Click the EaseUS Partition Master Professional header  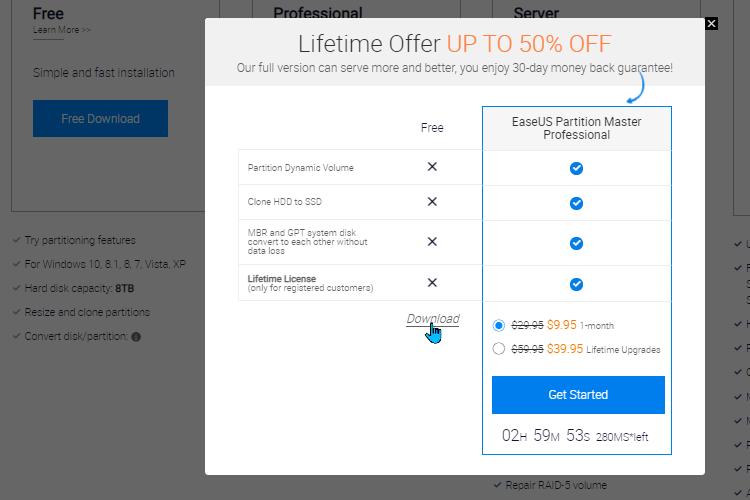pos(577,128)
